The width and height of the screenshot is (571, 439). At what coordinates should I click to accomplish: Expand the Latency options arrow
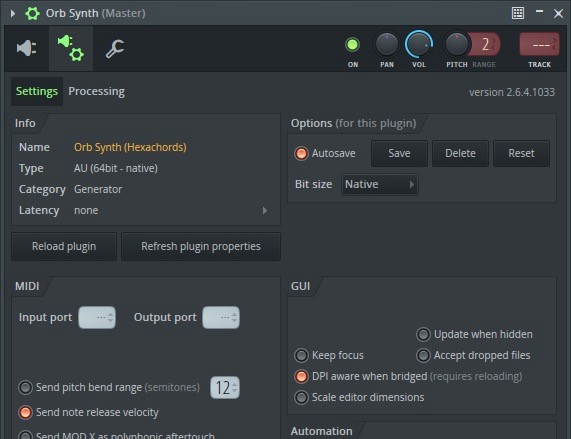pyautogui.click(x=265, y=210)
